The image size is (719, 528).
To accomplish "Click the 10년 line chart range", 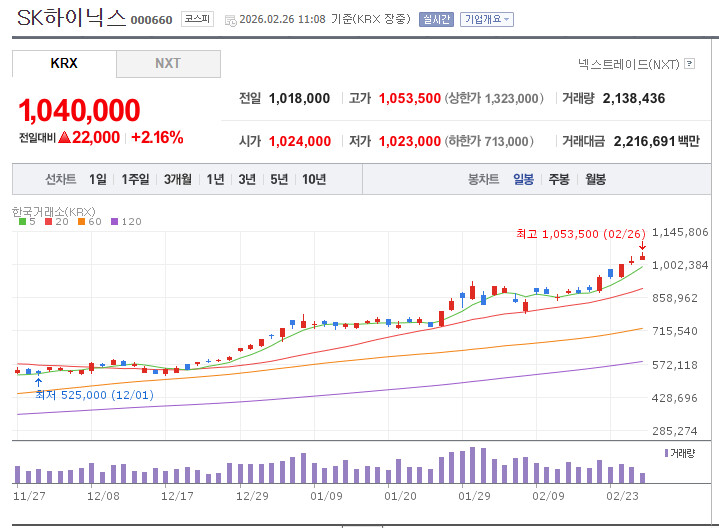I will [x=313, y=179].
